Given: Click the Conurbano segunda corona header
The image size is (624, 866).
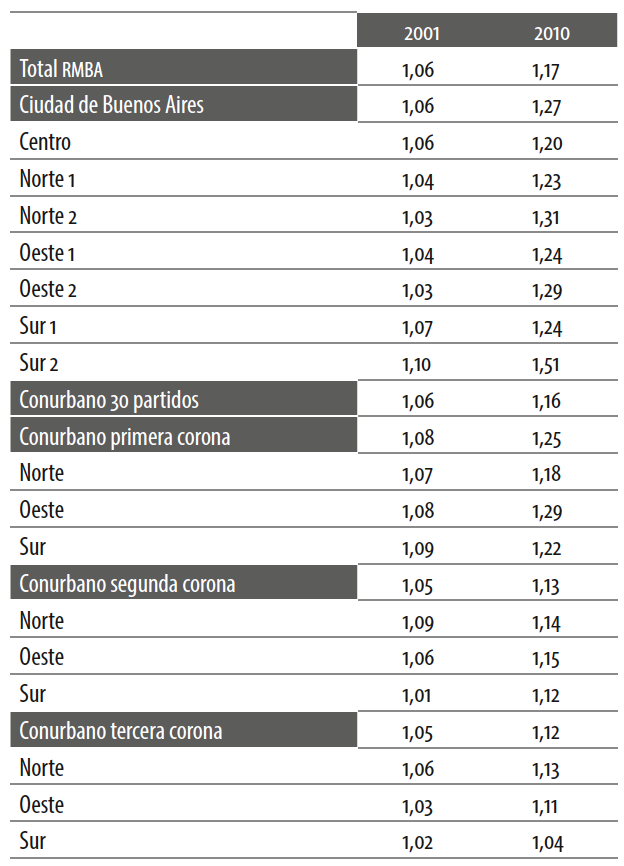Looking at the screenshot, I should pos(127,583).
